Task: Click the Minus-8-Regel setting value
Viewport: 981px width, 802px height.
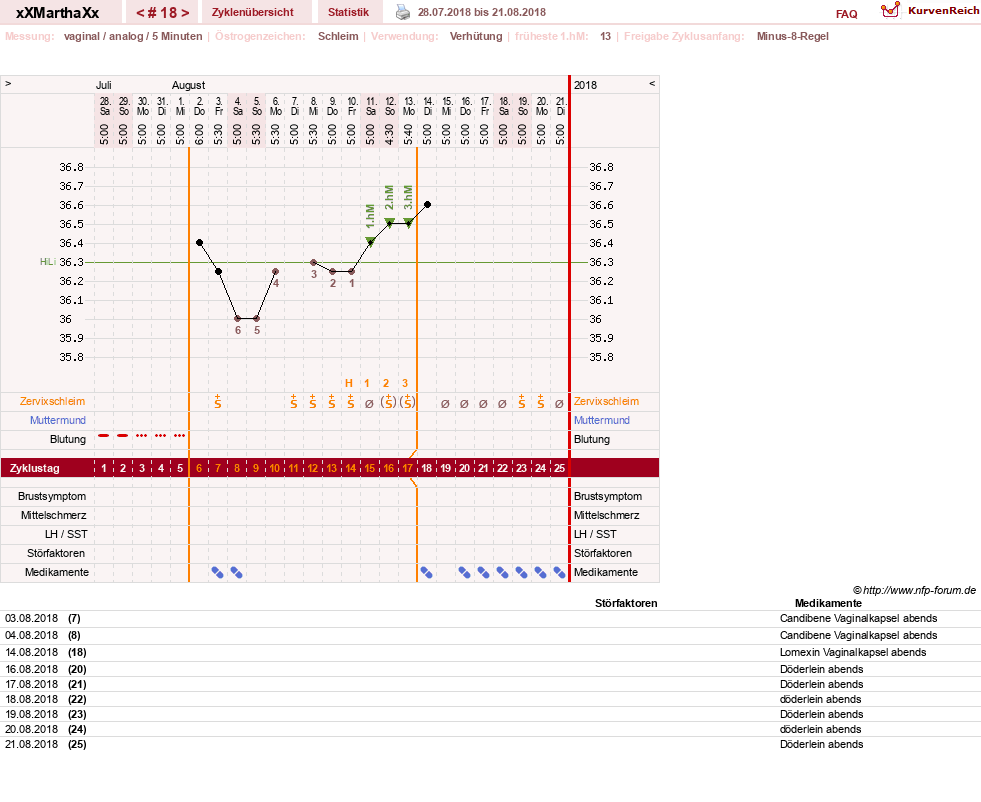Action: pyautogui.click(x=793, y=36)
